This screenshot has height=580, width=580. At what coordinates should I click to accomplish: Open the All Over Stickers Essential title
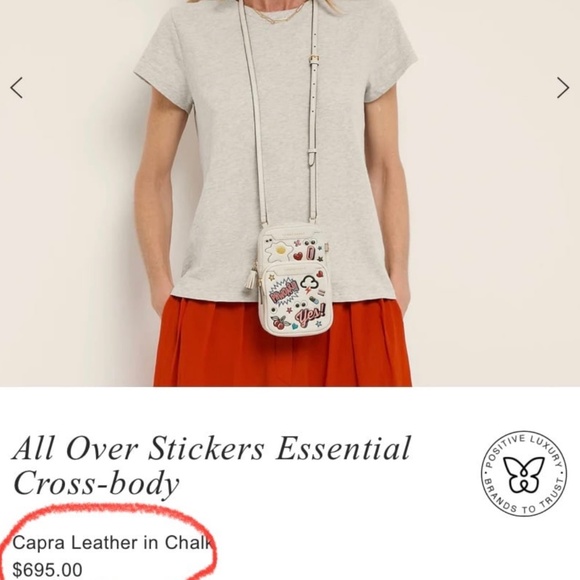212,448
